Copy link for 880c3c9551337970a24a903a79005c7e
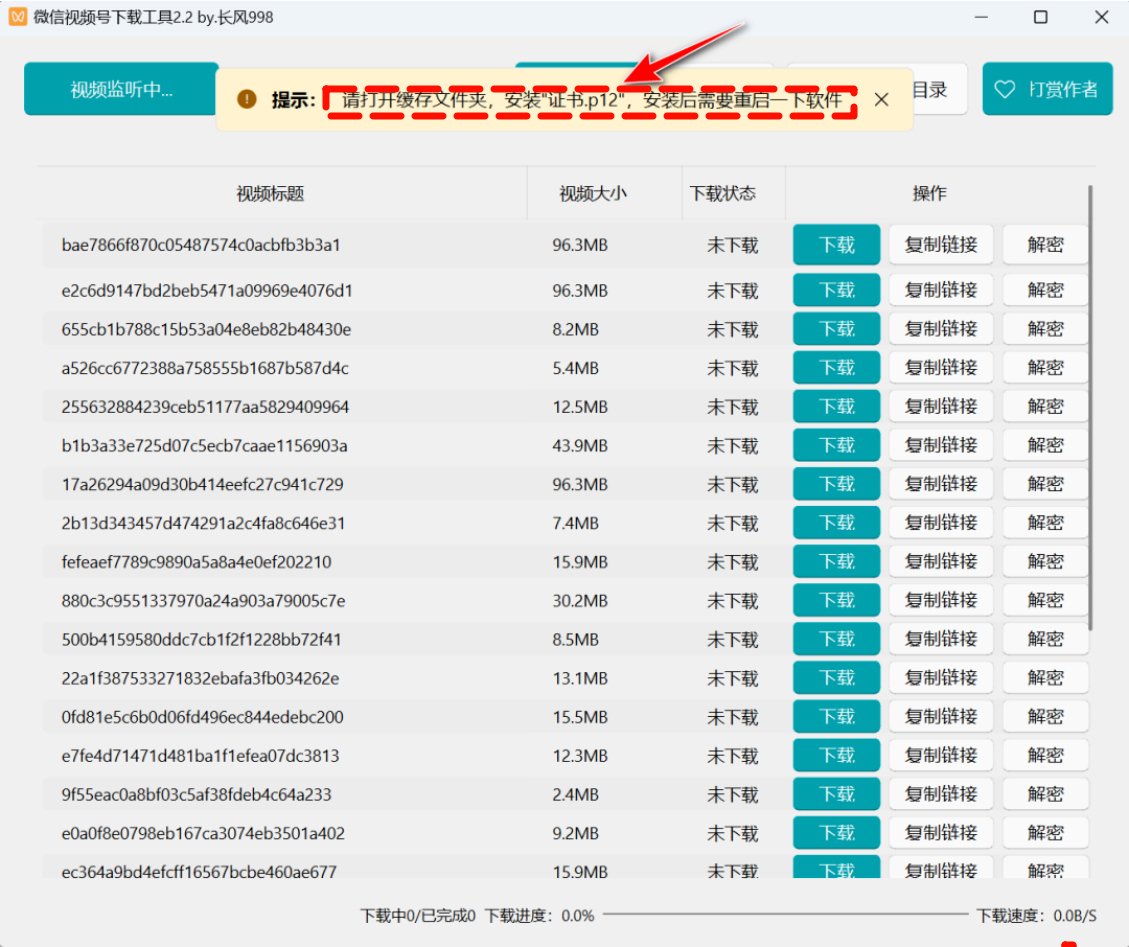The width and height of the screenshot is (1129, 947). coord(941,601)
